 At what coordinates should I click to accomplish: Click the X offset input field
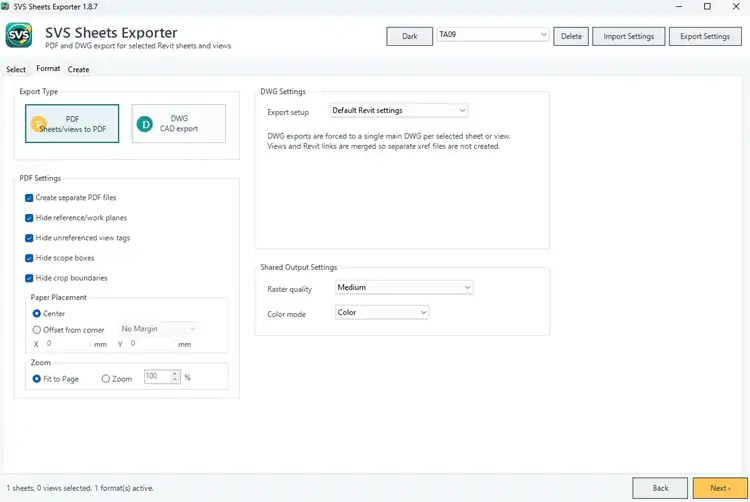click(x=67, y=343)
